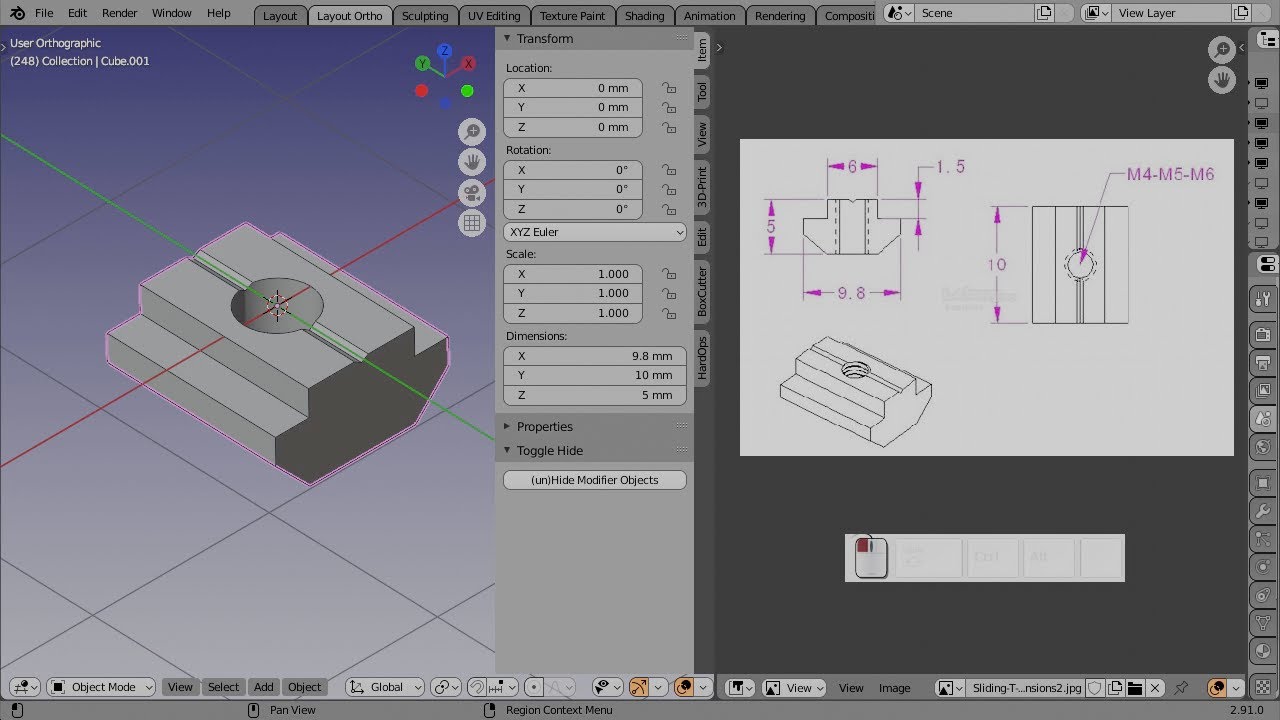Open the 3D viewport editor type dropdown
Screen dimensions: 1280x720
pyautogui.click(x=25, y=687)
